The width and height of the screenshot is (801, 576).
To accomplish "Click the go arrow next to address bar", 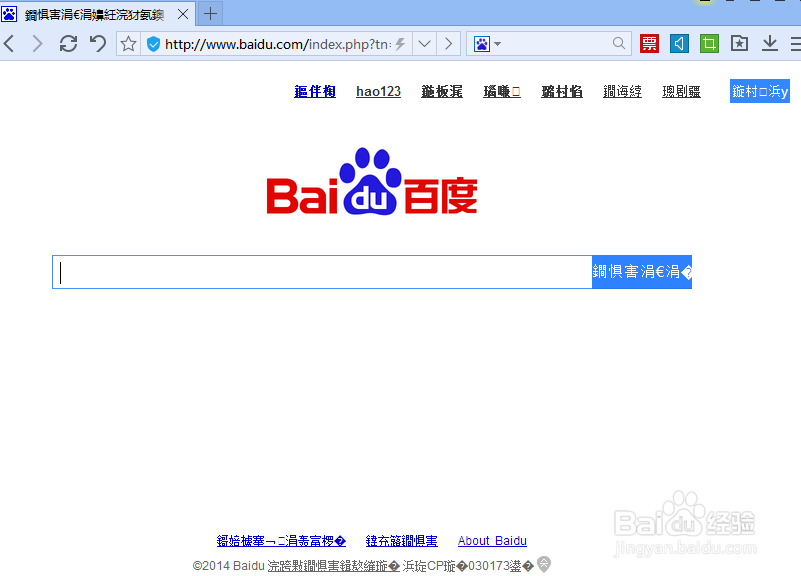I will tap(449, 44).
